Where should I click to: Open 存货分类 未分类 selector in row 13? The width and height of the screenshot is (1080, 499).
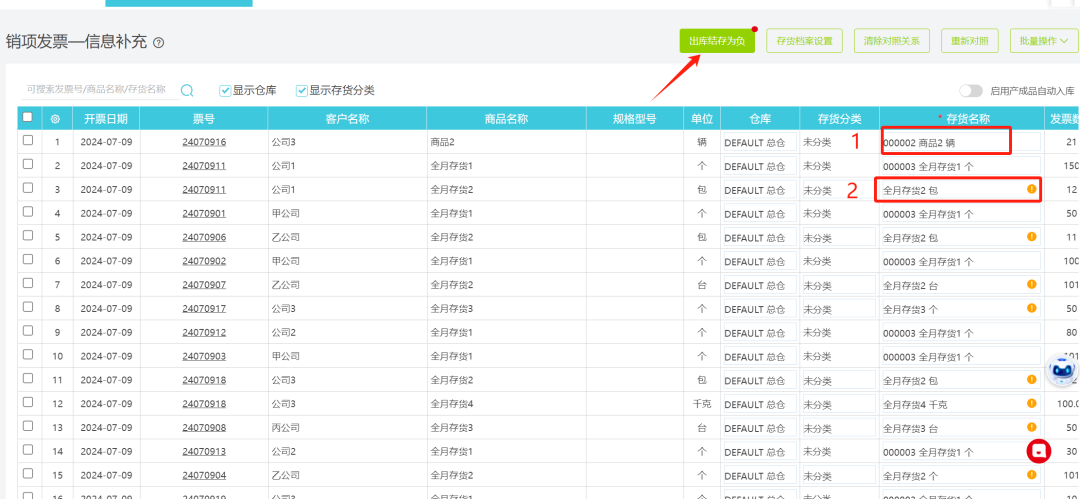839,428
